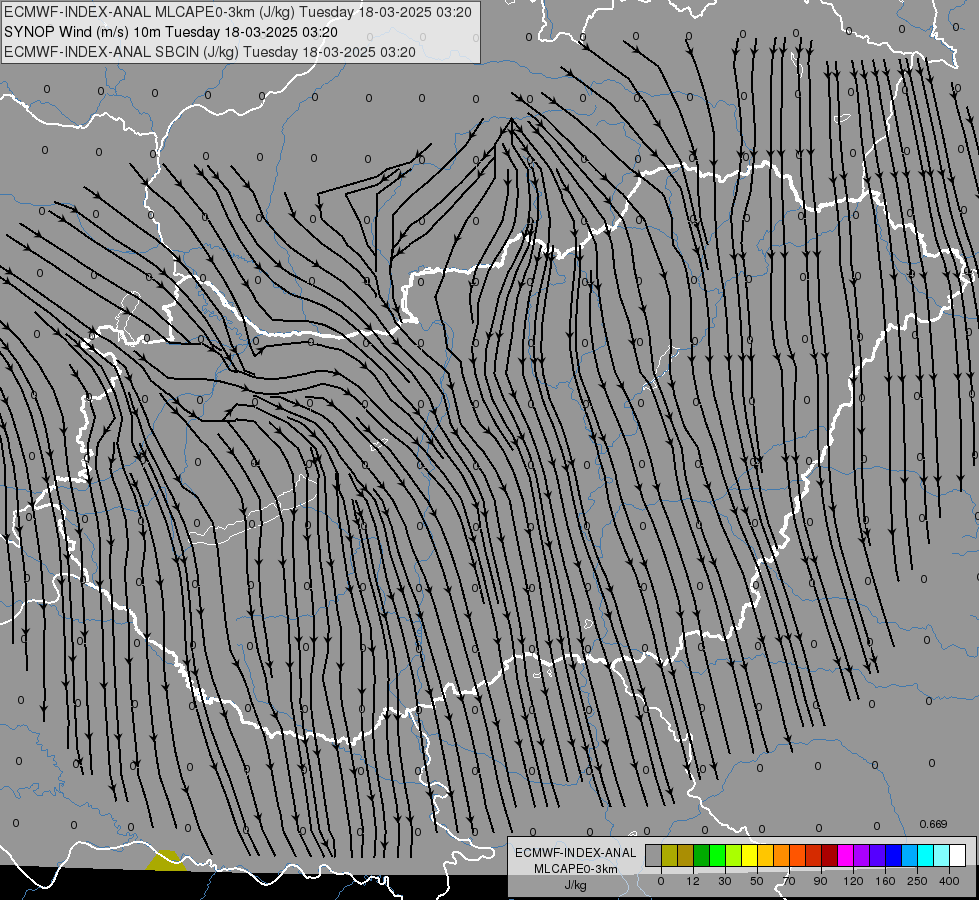
Task: Click the 0.669 grid value on map
Action: pos(933,824)
